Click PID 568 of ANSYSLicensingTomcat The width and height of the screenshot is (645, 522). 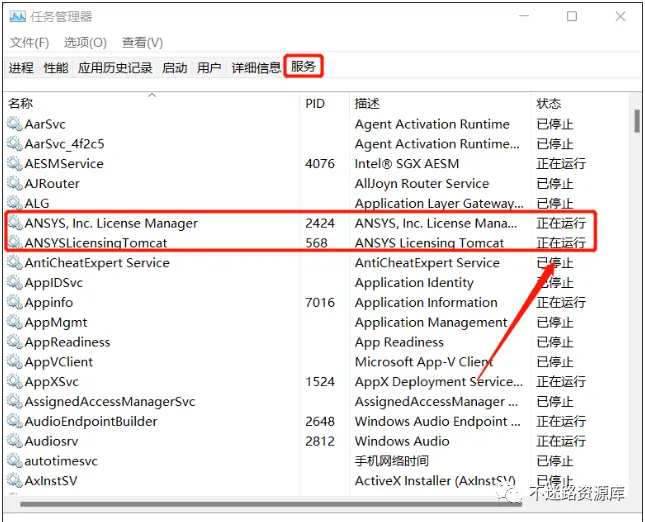(316, 243)
